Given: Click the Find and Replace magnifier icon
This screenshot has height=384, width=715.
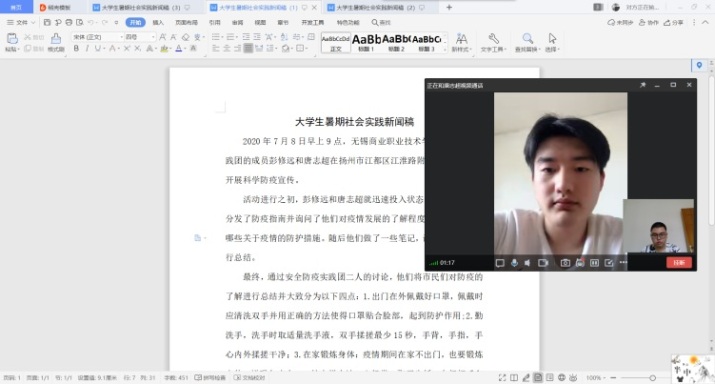Looking at the screenshot, I should click(527, 38).
